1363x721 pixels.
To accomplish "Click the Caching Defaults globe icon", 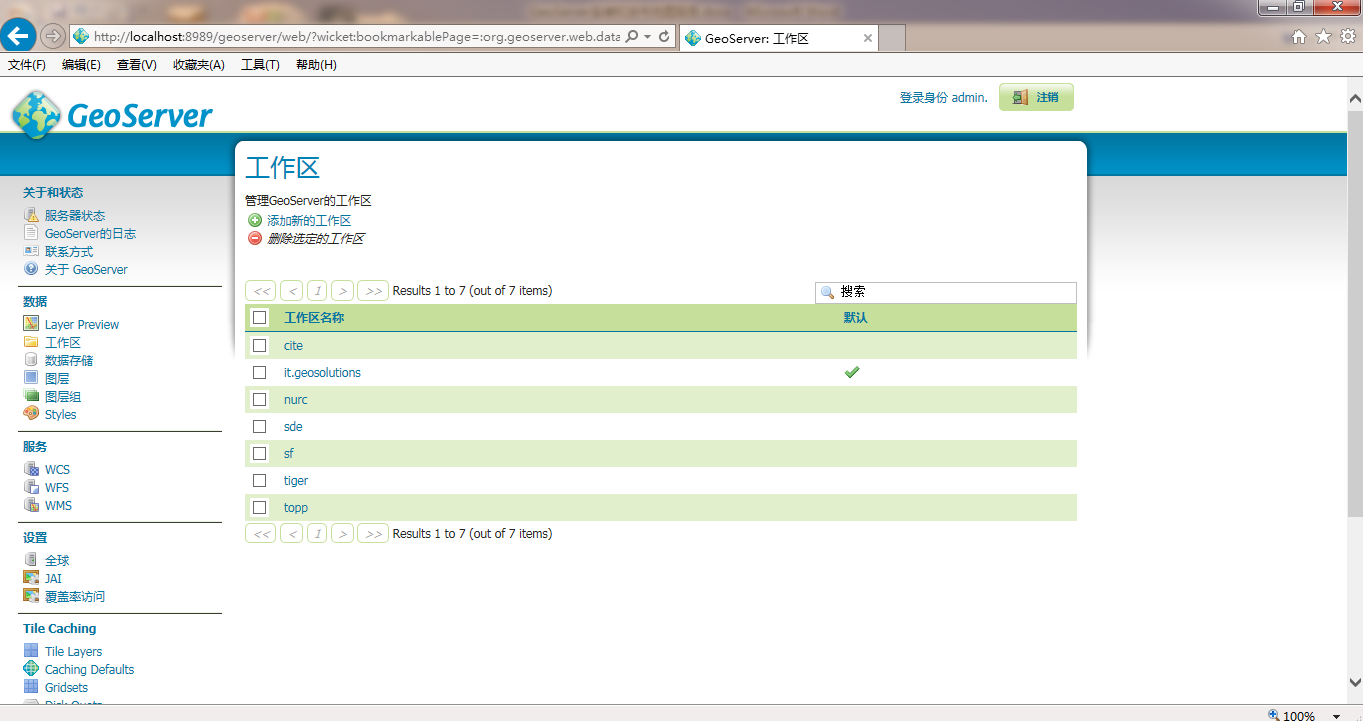I will (31, 669).
